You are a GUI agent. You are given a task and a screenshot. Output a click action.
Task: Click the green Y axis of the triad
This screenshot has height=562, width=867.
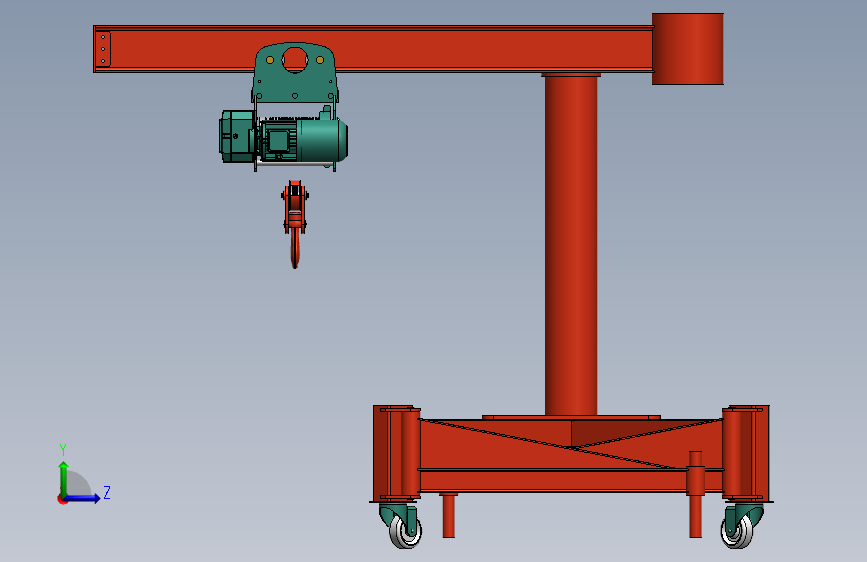(64, 479)
